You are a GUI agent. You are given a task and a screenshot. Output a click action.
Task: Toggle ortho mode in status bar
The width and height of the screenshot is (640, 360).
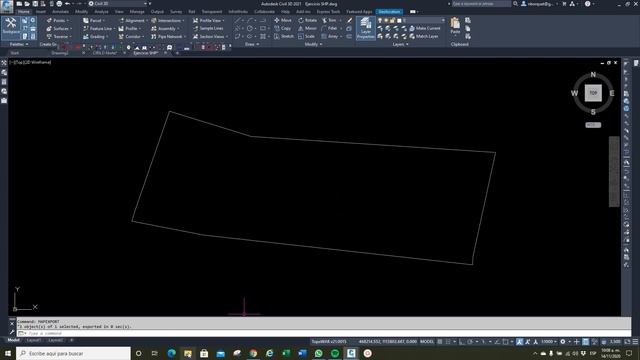tap(462, 342)
